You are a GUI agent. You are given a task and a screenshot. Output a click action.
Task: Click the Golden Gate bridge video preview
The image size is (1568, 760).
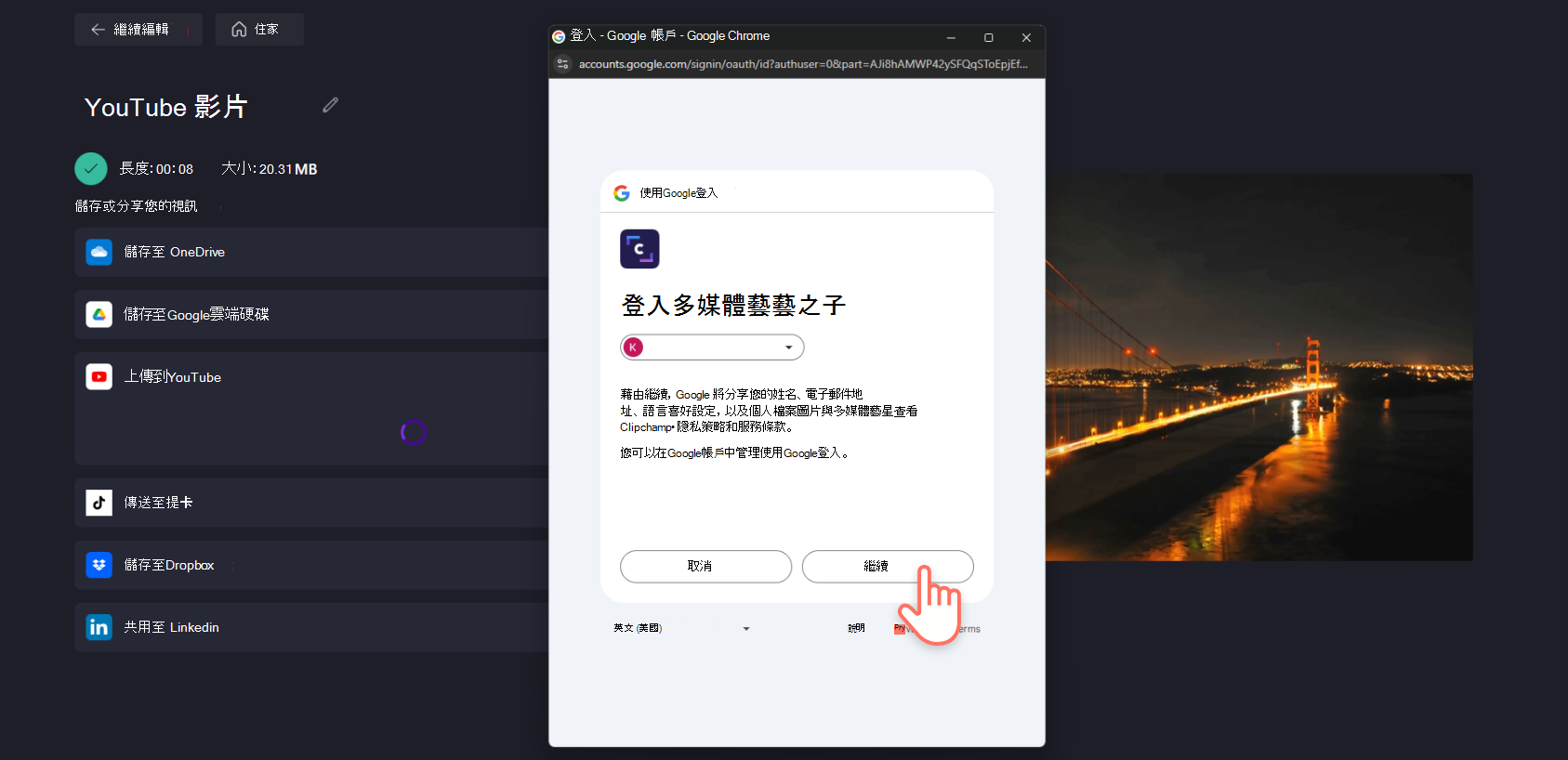[x=1259, y=367]
